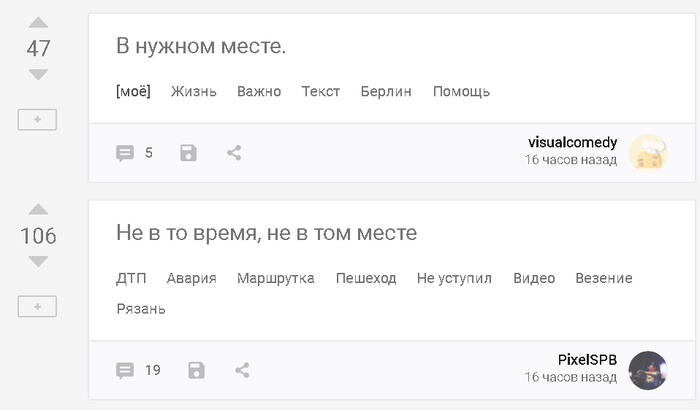This screenshot has height=410, width=700.
Task: Share the post "В нужном месте."
Action: click(x=234, y=153)
